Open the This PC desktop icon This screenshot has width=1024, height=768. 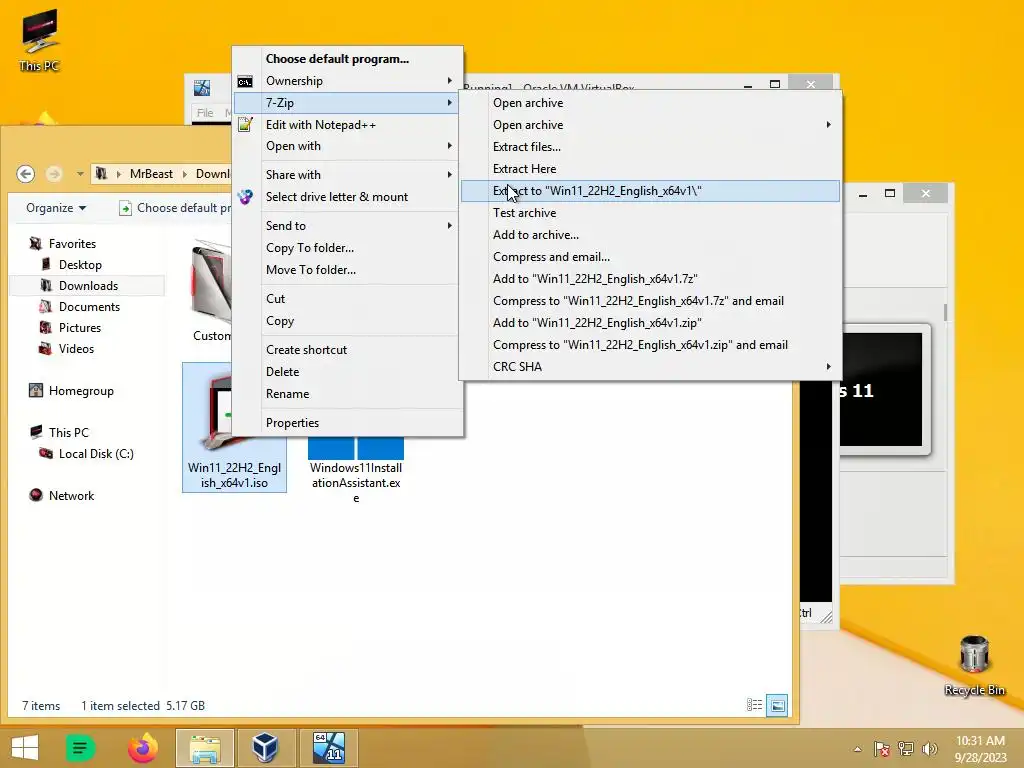point(39,39)
